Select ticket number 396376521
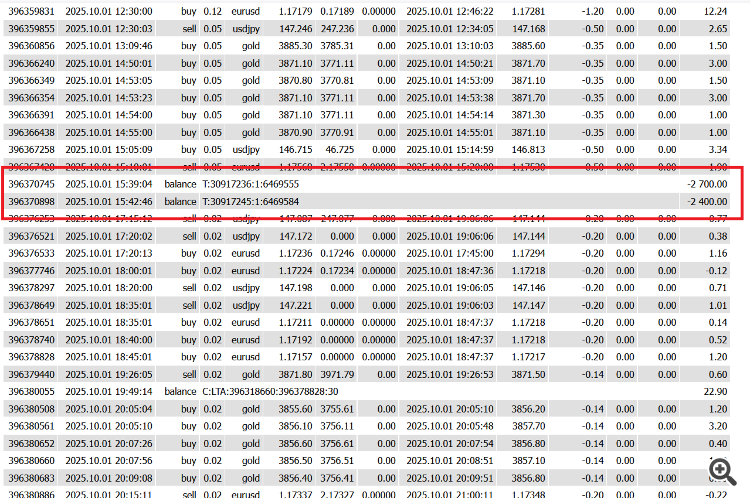The height and width of the screenshot is (498, 750). coord(32,236)
